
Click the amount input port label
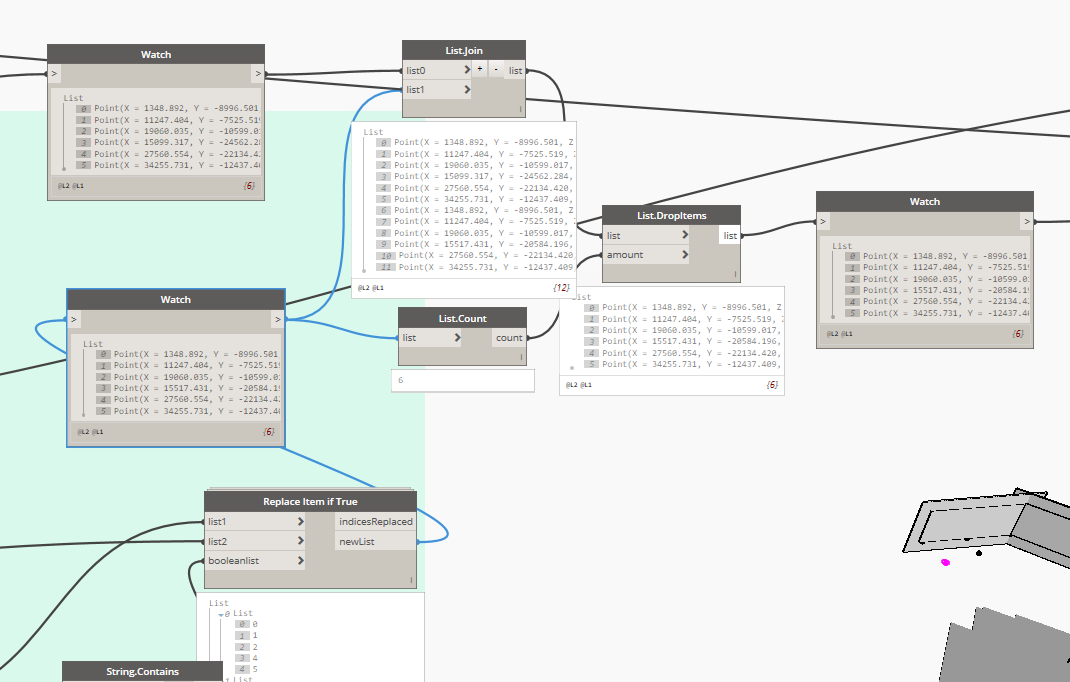[625, 255]
